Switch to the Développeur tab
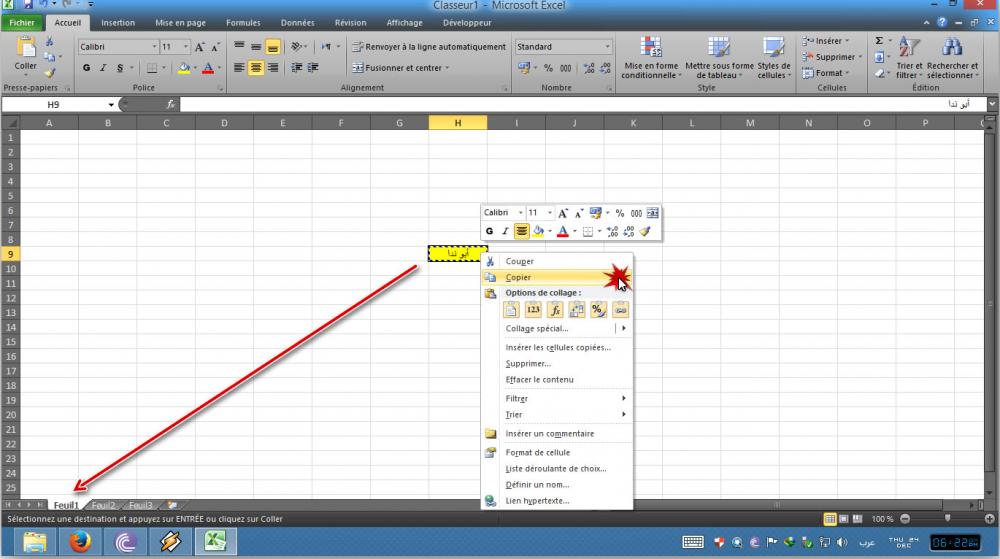 [467, 23]
